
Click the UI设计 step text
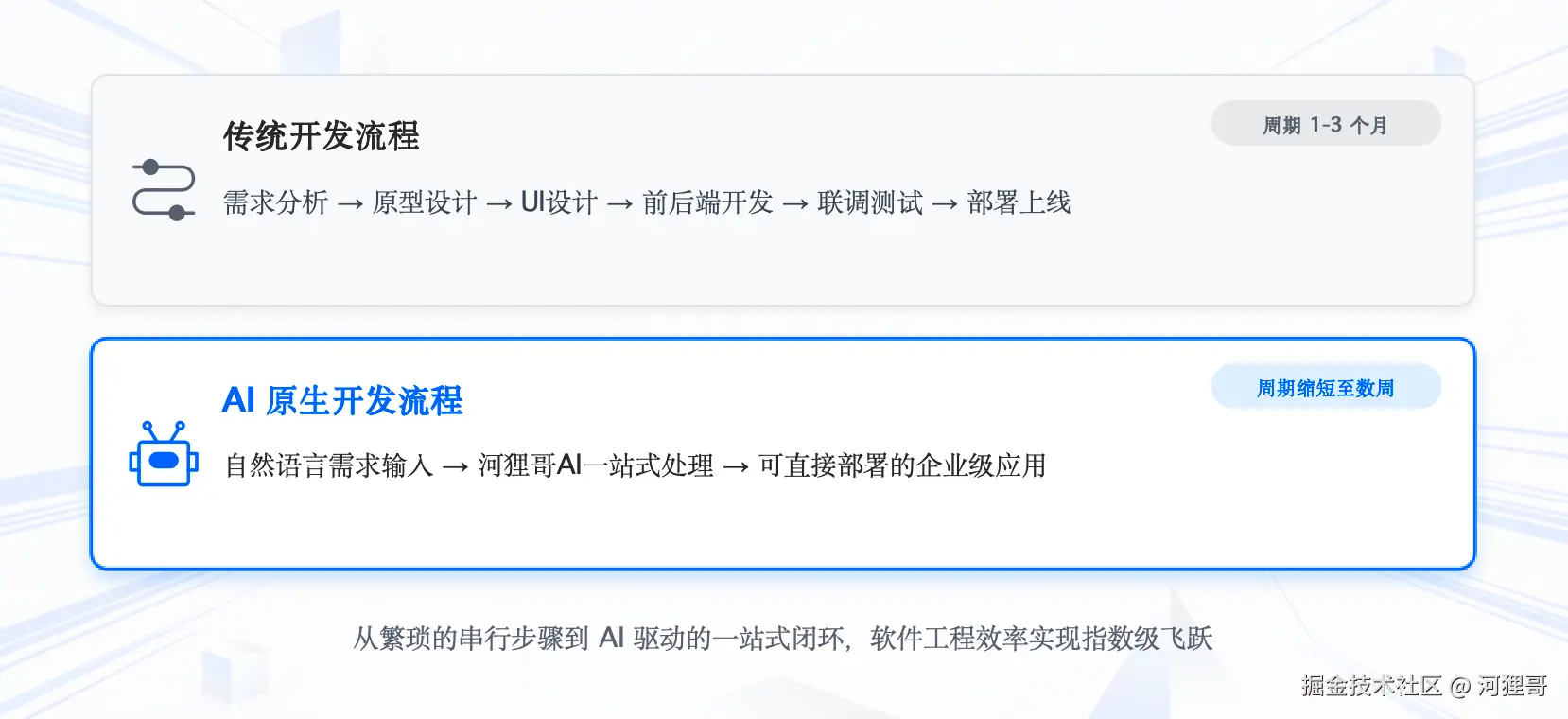tap(559, 202)
